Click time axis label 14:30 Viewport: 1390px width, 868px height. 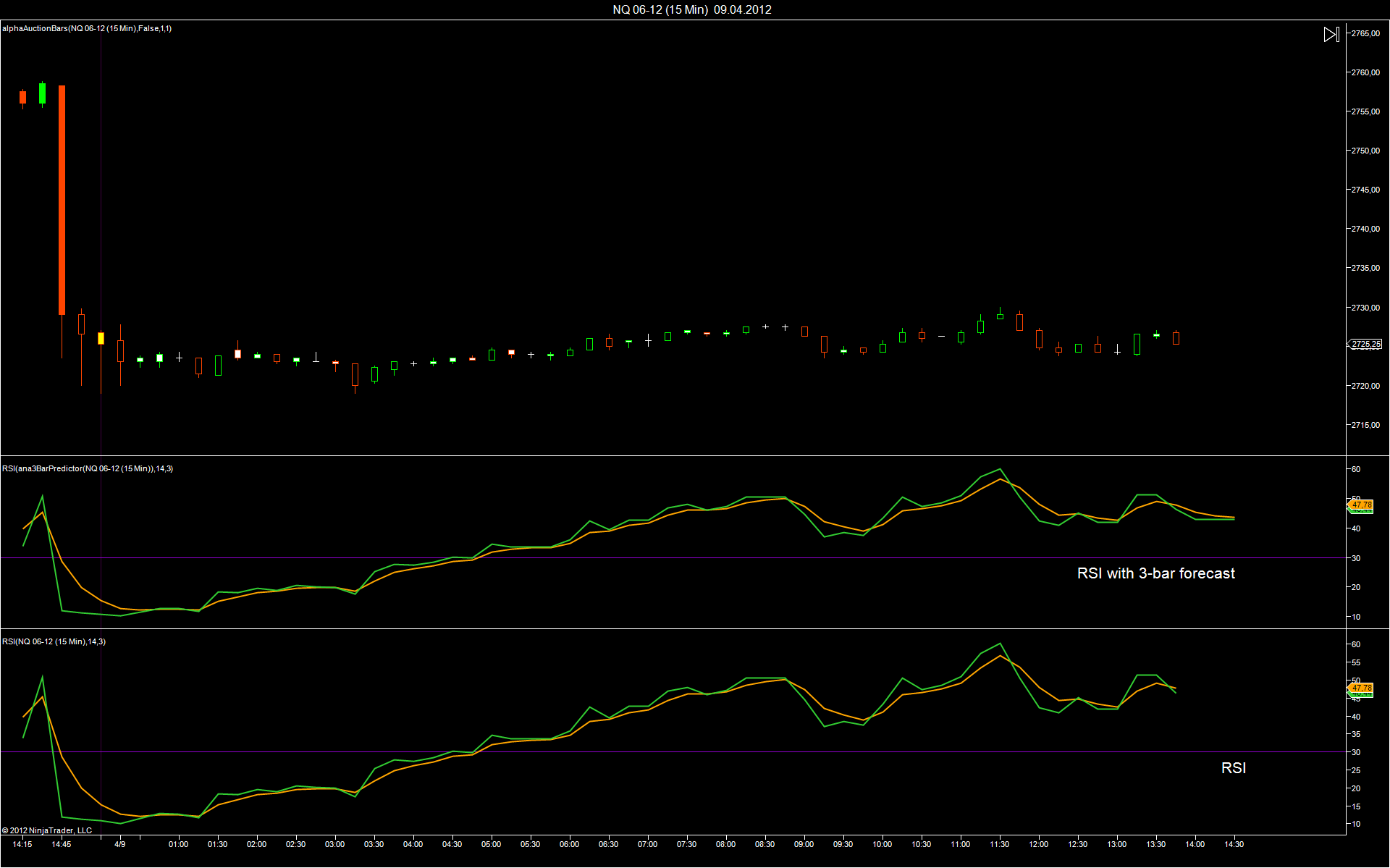coord(1234,844)
